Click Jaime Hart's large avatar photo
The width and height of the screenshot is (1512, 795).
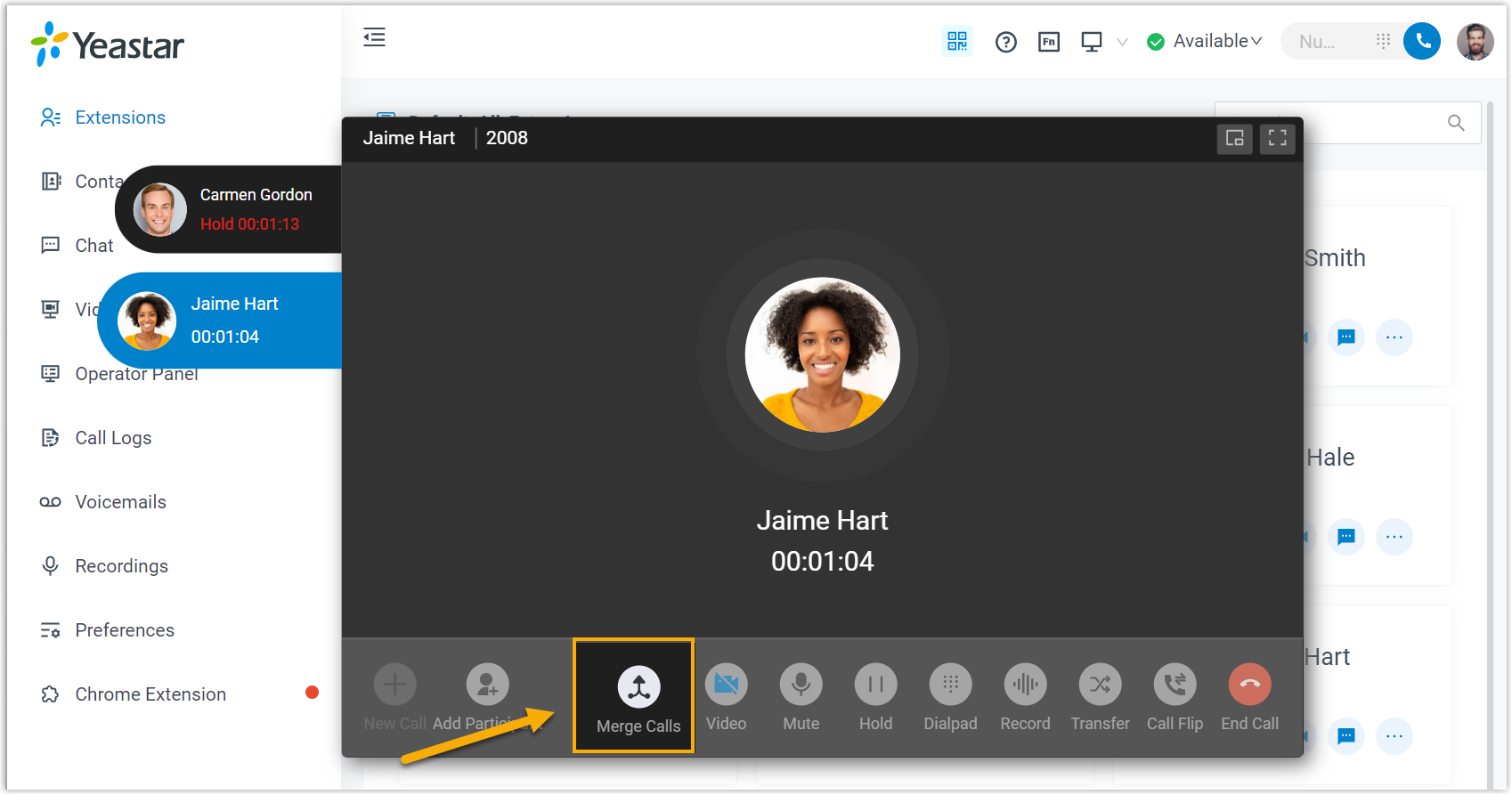pos(822,355)
